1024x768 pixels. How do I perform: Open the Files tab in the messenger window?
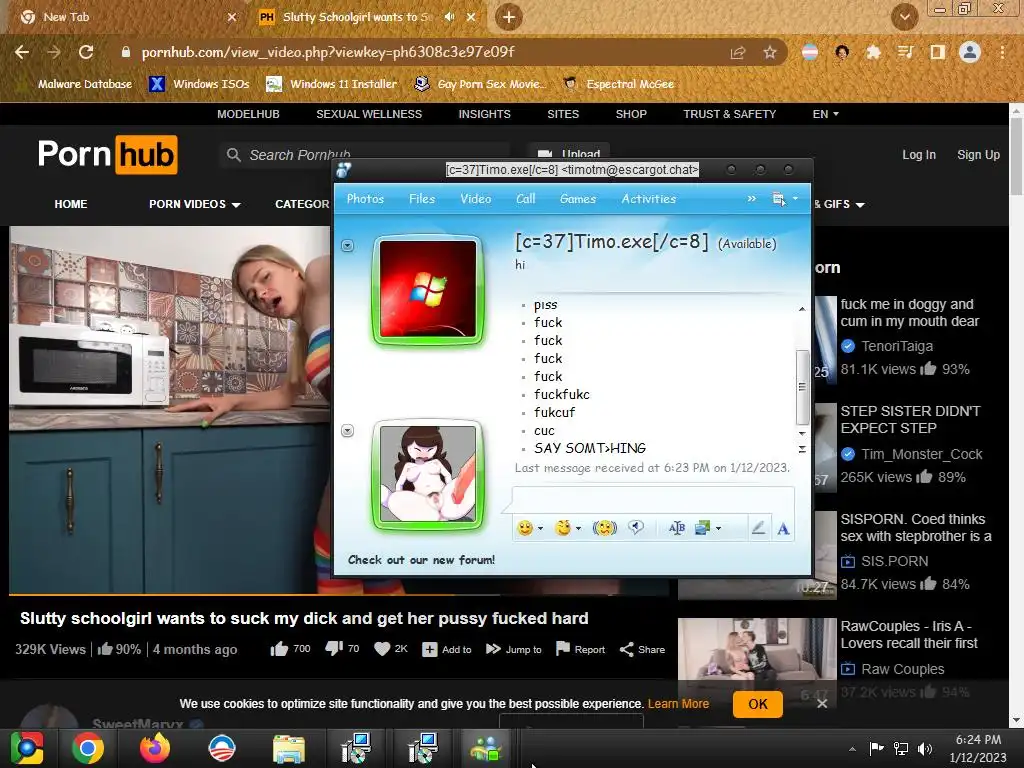click(x=422, y=199)
